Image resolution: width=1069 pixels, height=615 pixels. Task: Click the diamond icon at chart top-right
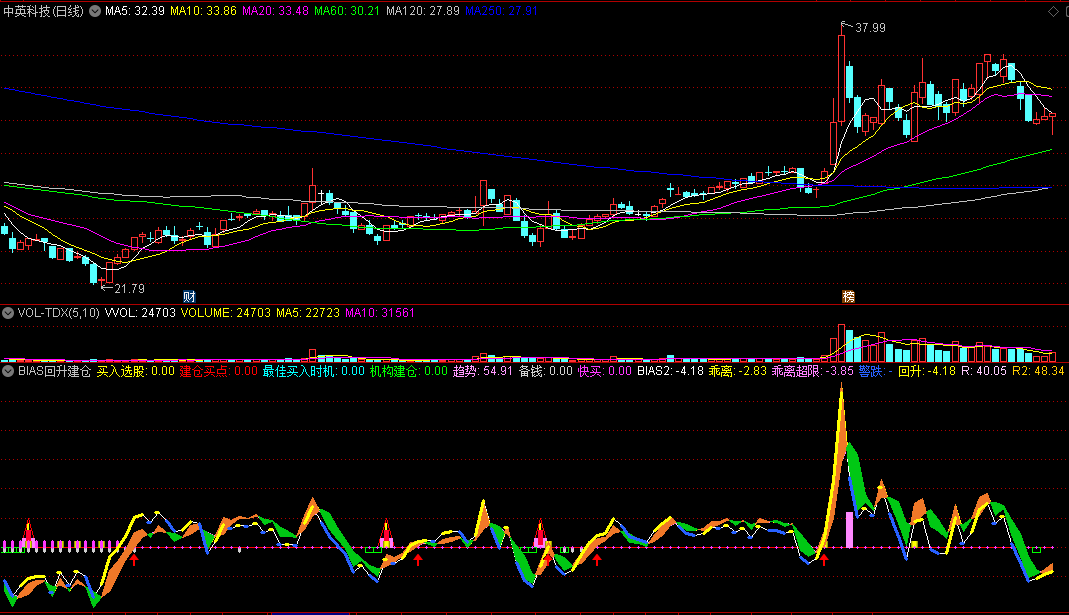1053,11
